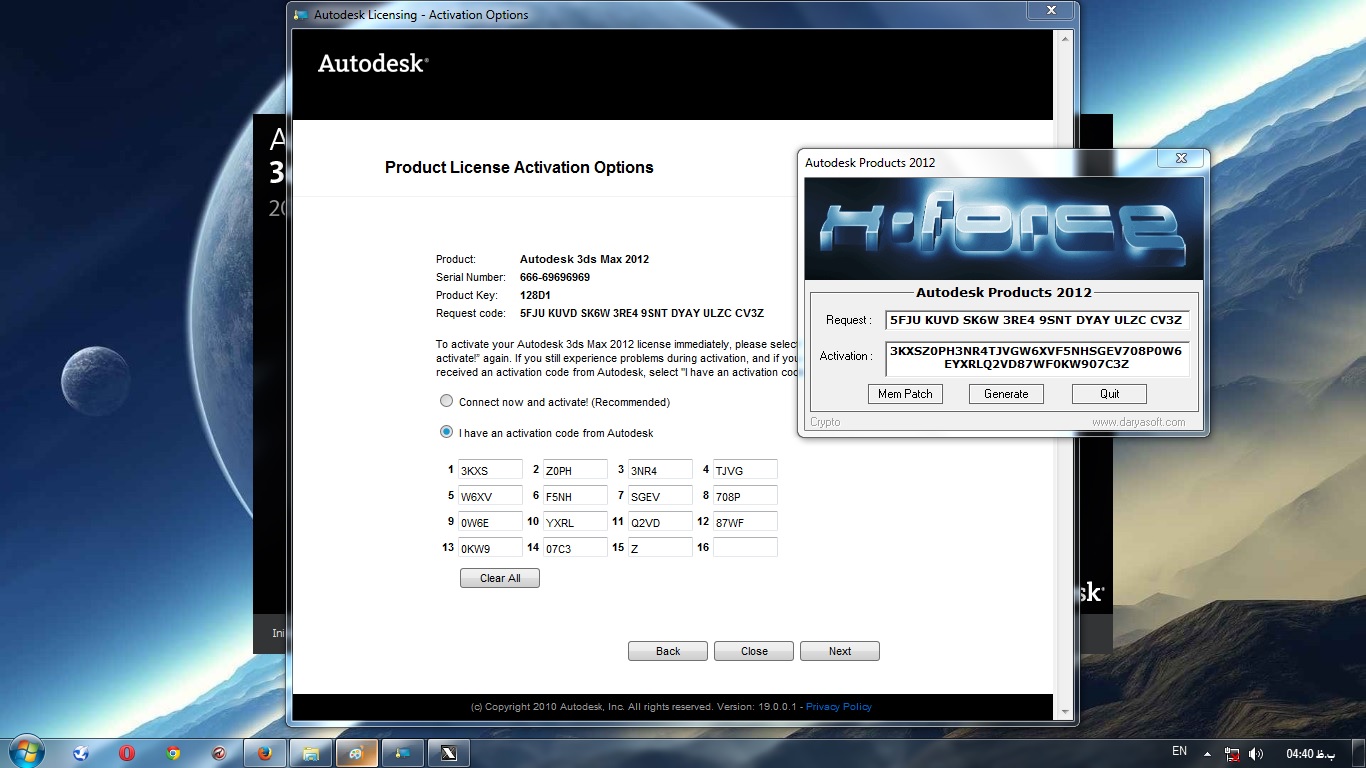Viewport: 1366px width, 768px height.
Task: Launch Firefox from the taskbar
Action: tap(265, 753)
